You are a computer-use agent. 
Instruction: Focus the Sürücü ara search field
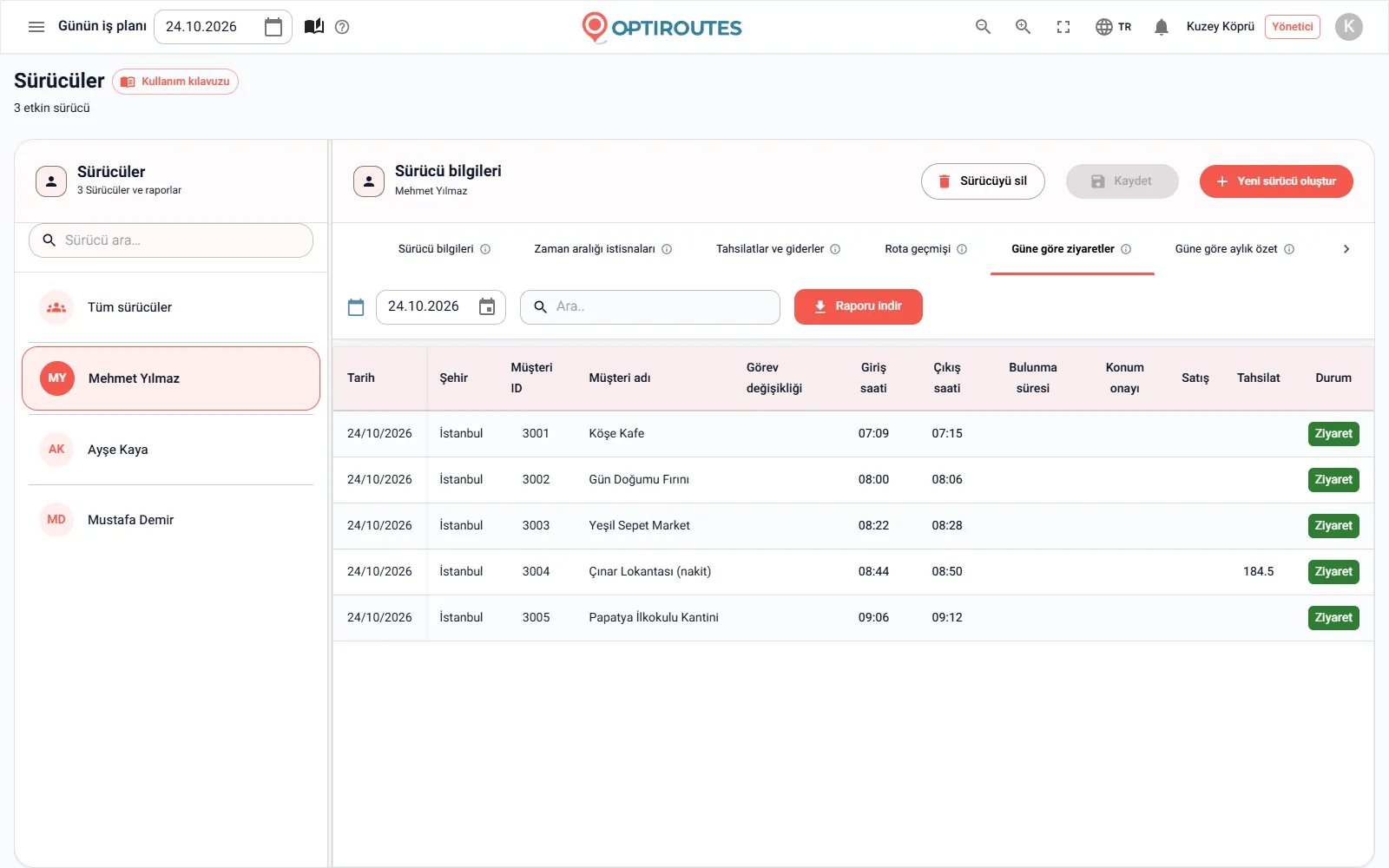pos(171,240)
